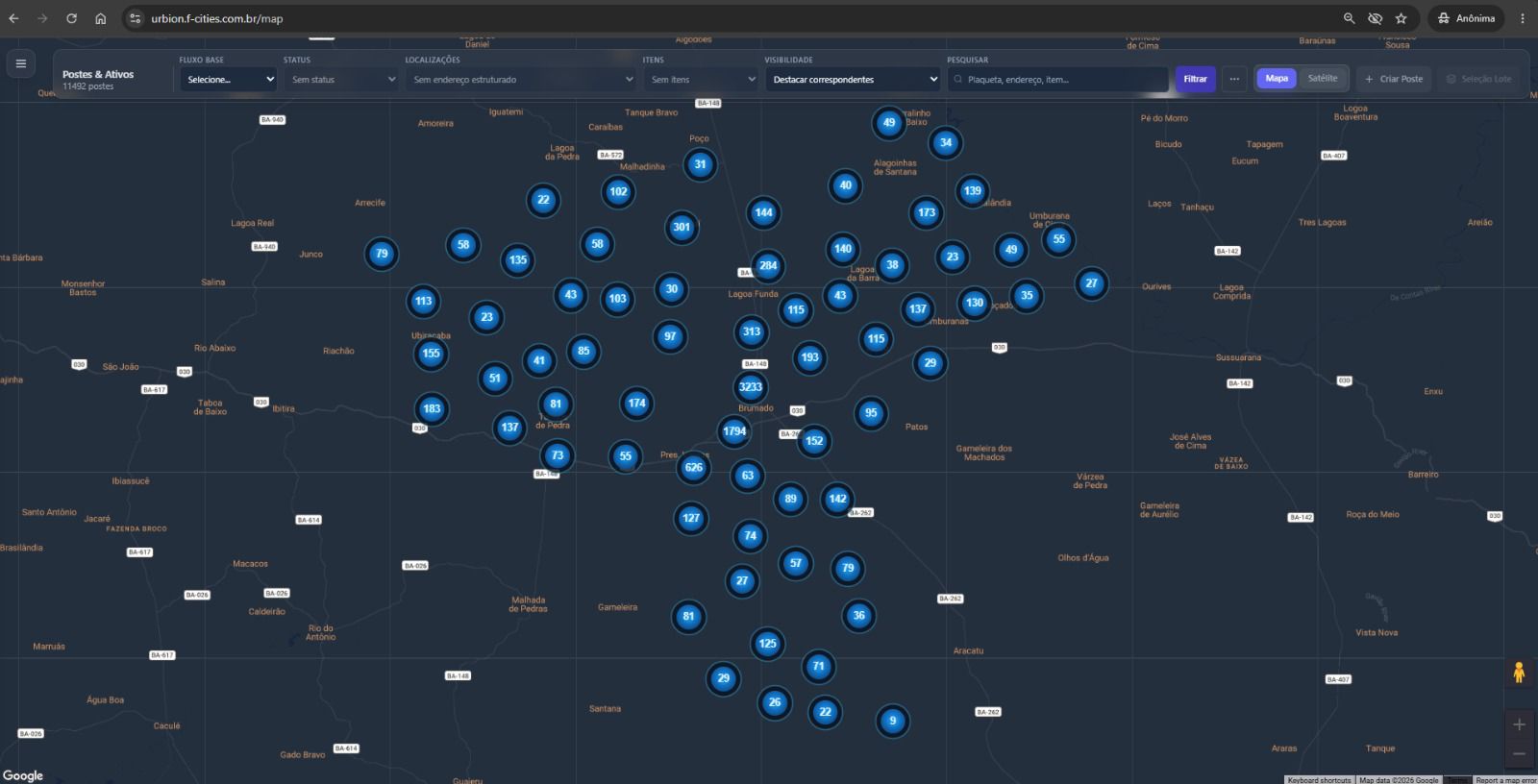Screen dimensions: 1538x784
Task: Switch map view to Satélite
Action: tap(1323, 79)
